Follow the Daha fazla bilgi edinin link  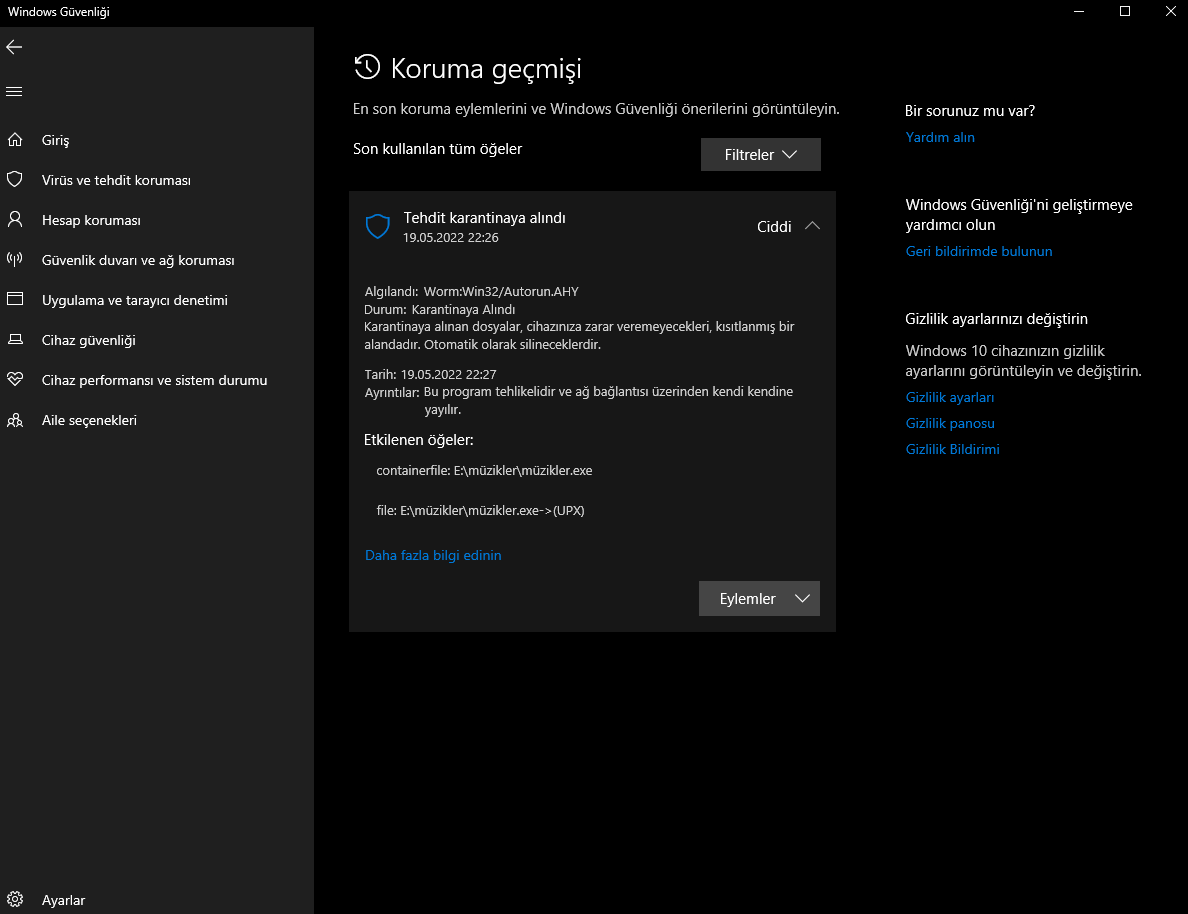point(433,556)
